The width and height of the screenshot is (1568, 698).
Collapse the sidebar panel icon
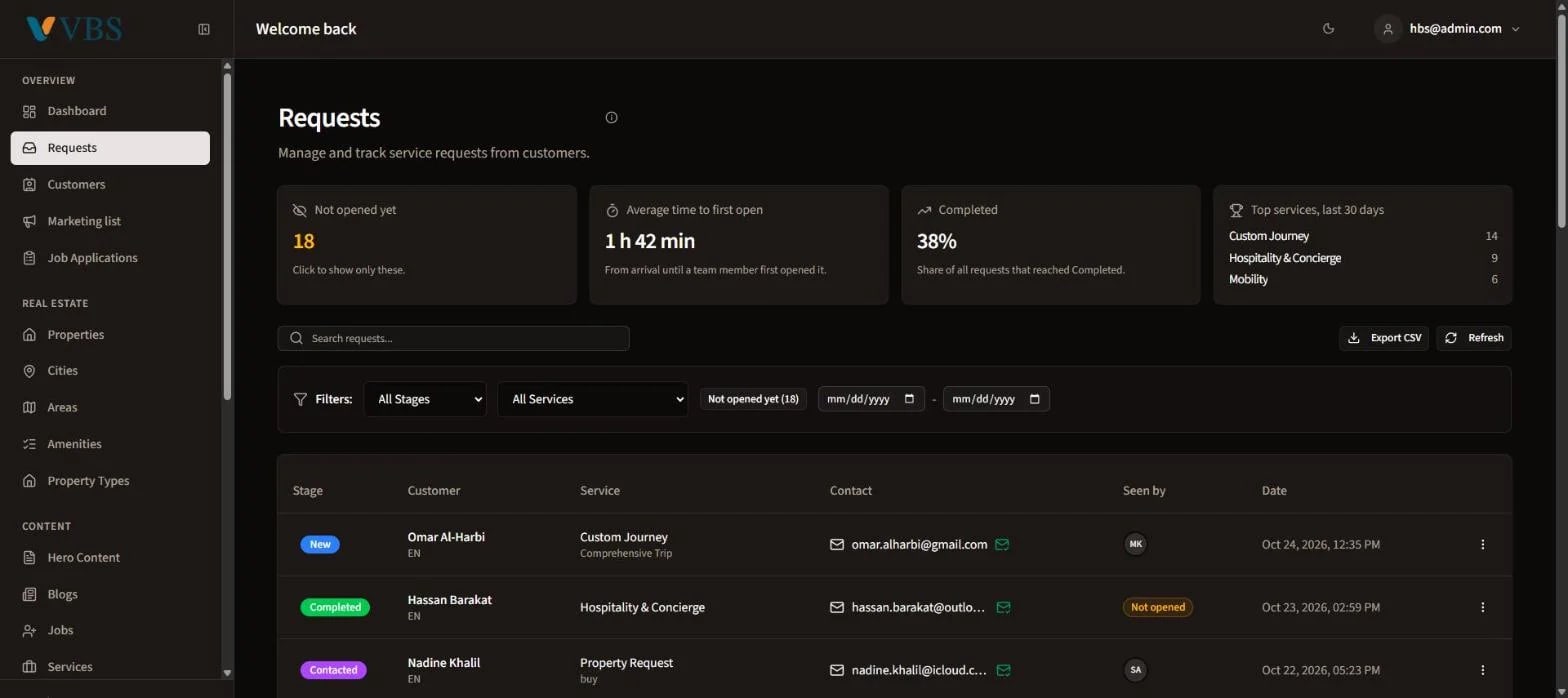204,29
